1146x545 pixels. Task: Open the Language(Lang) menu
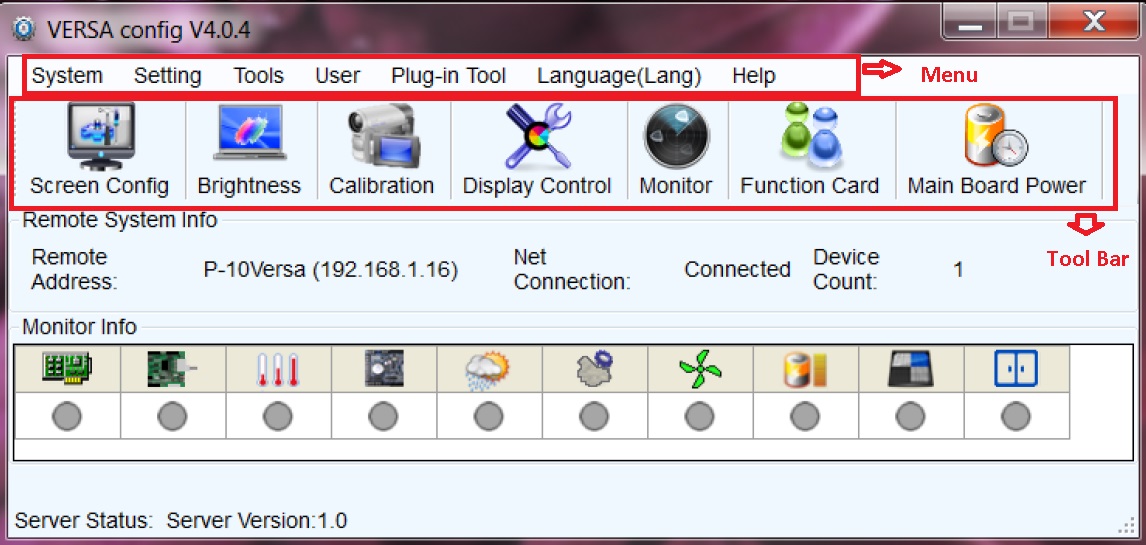pyautogui.click(x=619, y=75)
